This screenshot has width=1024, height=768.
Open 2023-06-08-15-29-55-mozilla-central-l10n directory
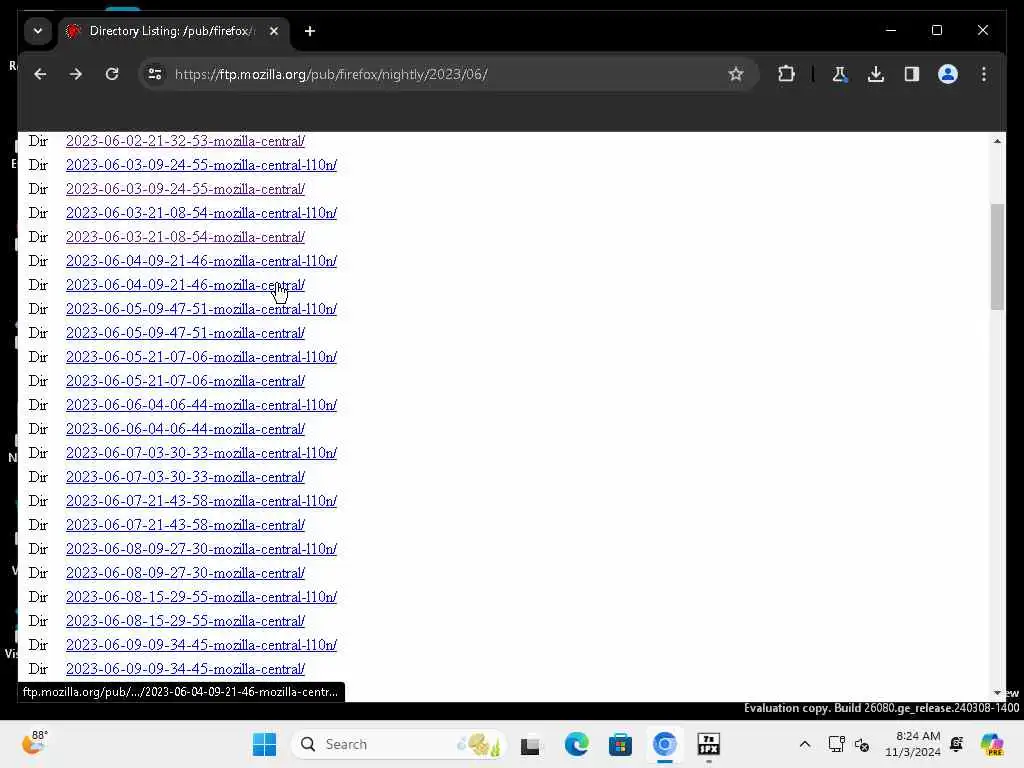[x=201, y=597]
